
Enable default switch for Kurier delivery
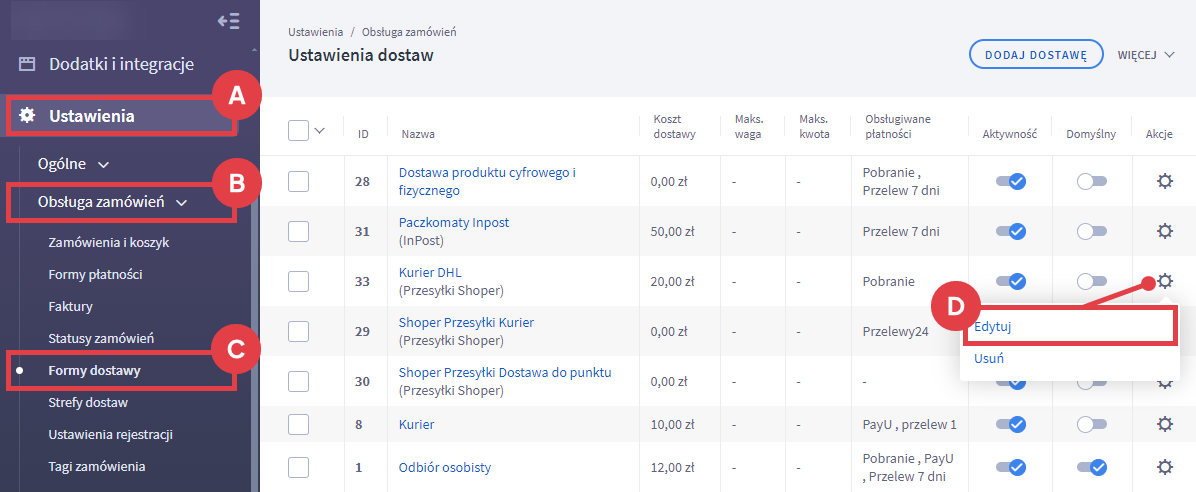1091,424
